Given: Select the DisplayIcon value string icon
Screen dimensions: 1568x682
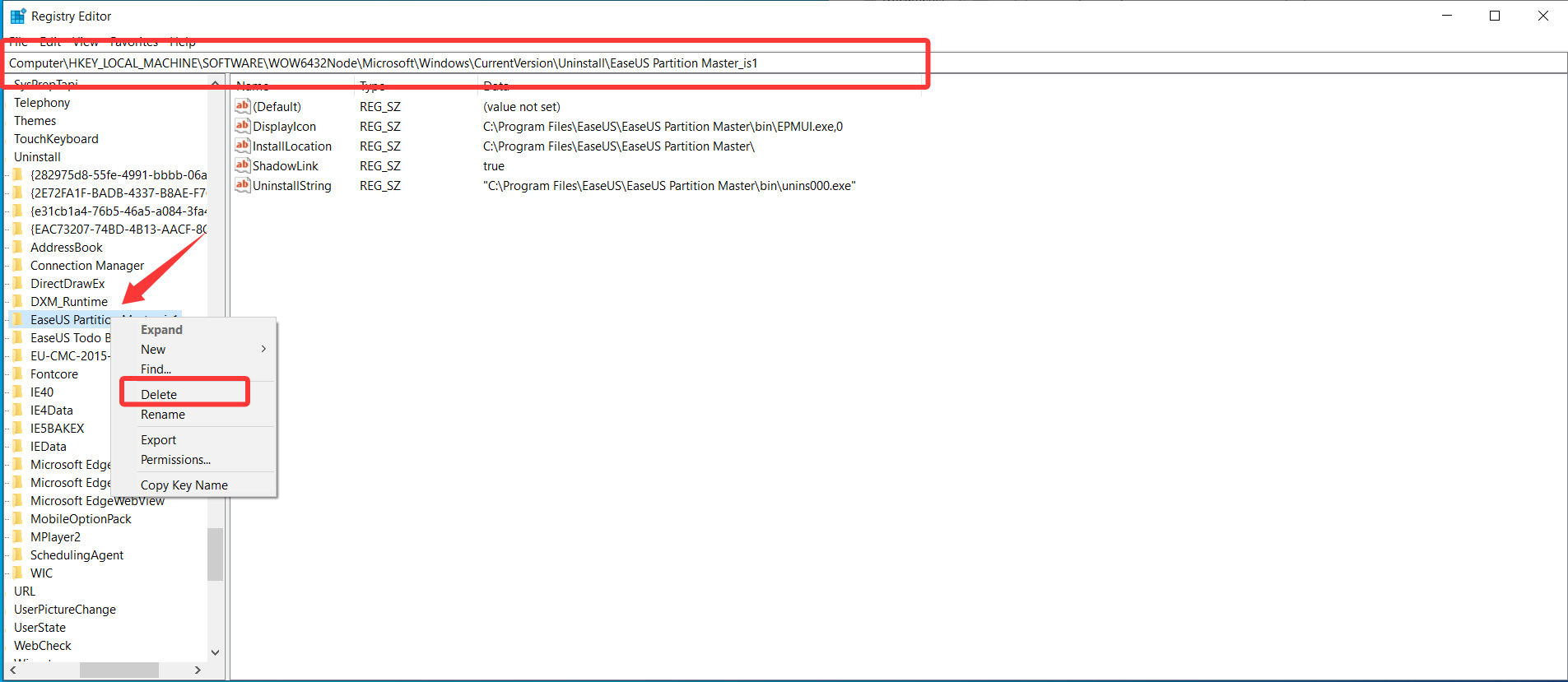Looking at the screenshot, I should click(242, 126).
